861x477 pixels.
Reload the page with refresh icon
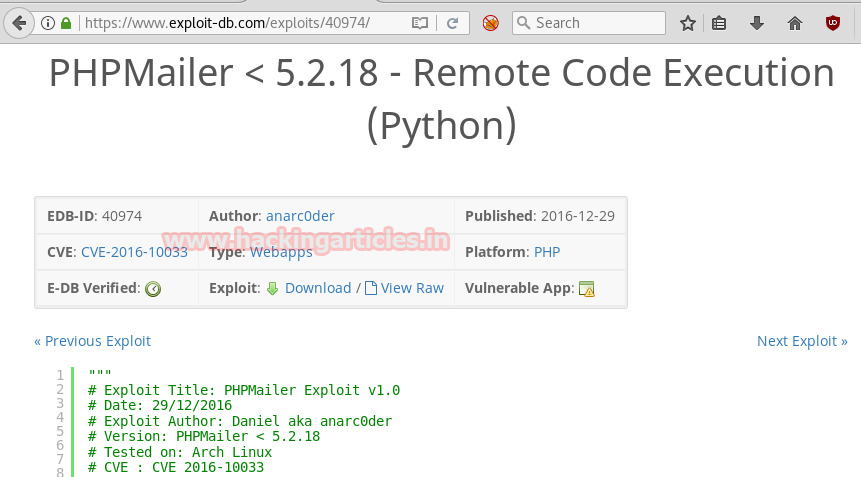point(452,23)
